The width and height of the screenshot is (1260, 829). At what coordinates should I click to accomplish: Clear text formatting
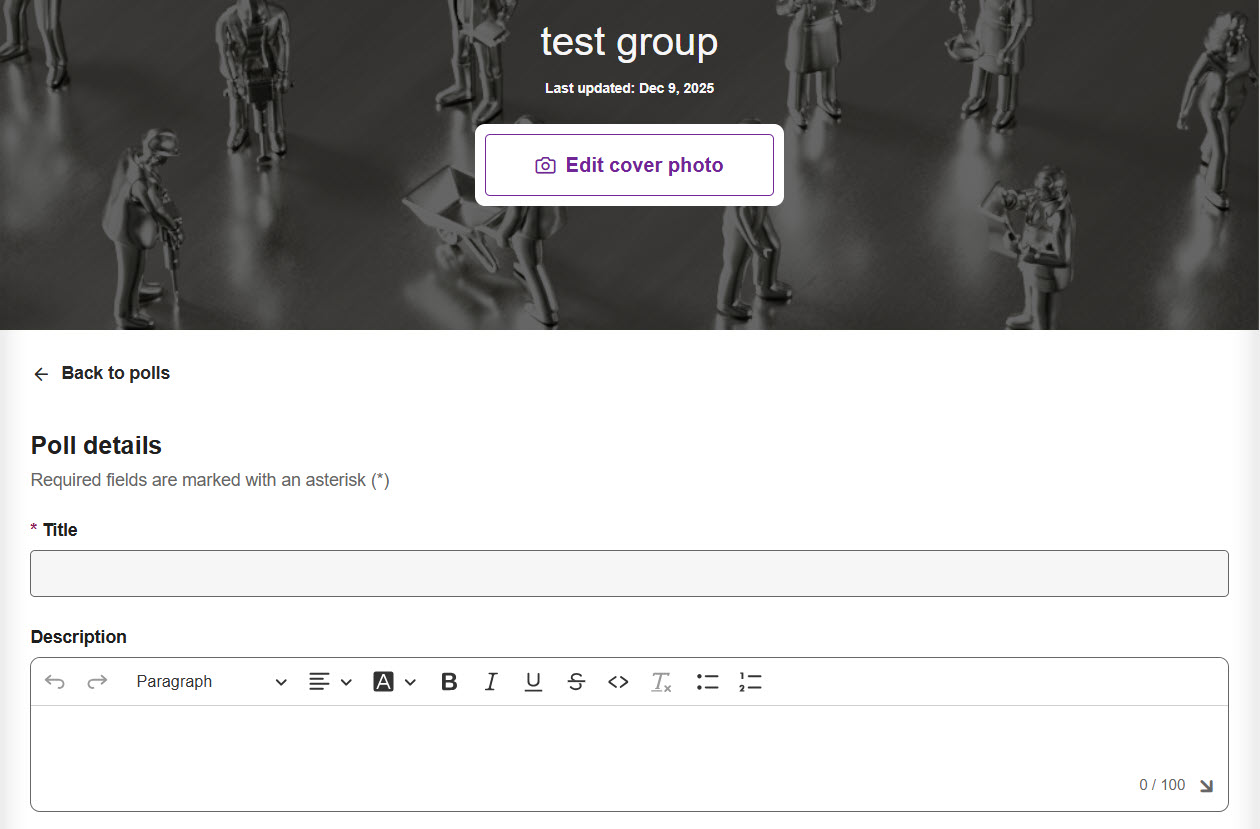[x=661, y=682]
